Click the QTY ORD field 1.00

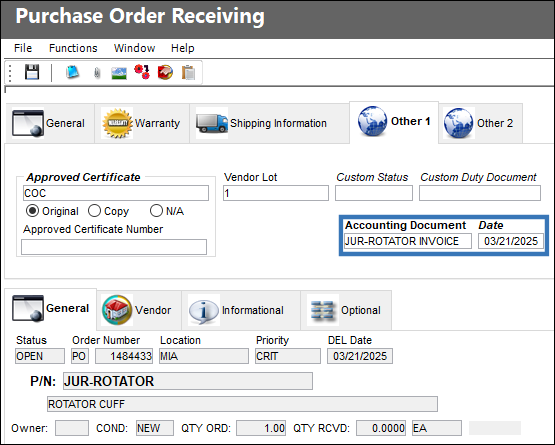[x=261, y=428]
